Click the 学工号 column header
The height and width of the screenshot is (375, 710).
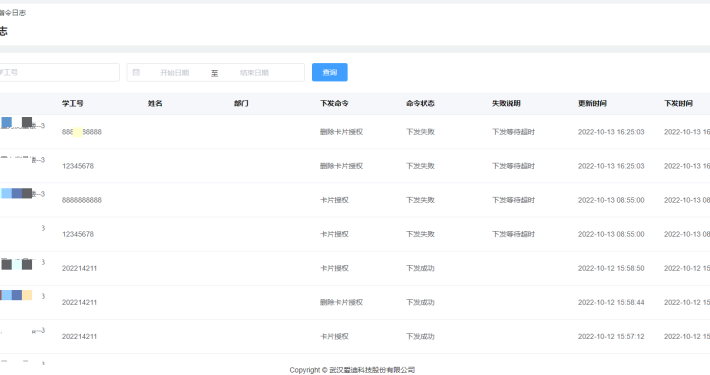[72, 103]
